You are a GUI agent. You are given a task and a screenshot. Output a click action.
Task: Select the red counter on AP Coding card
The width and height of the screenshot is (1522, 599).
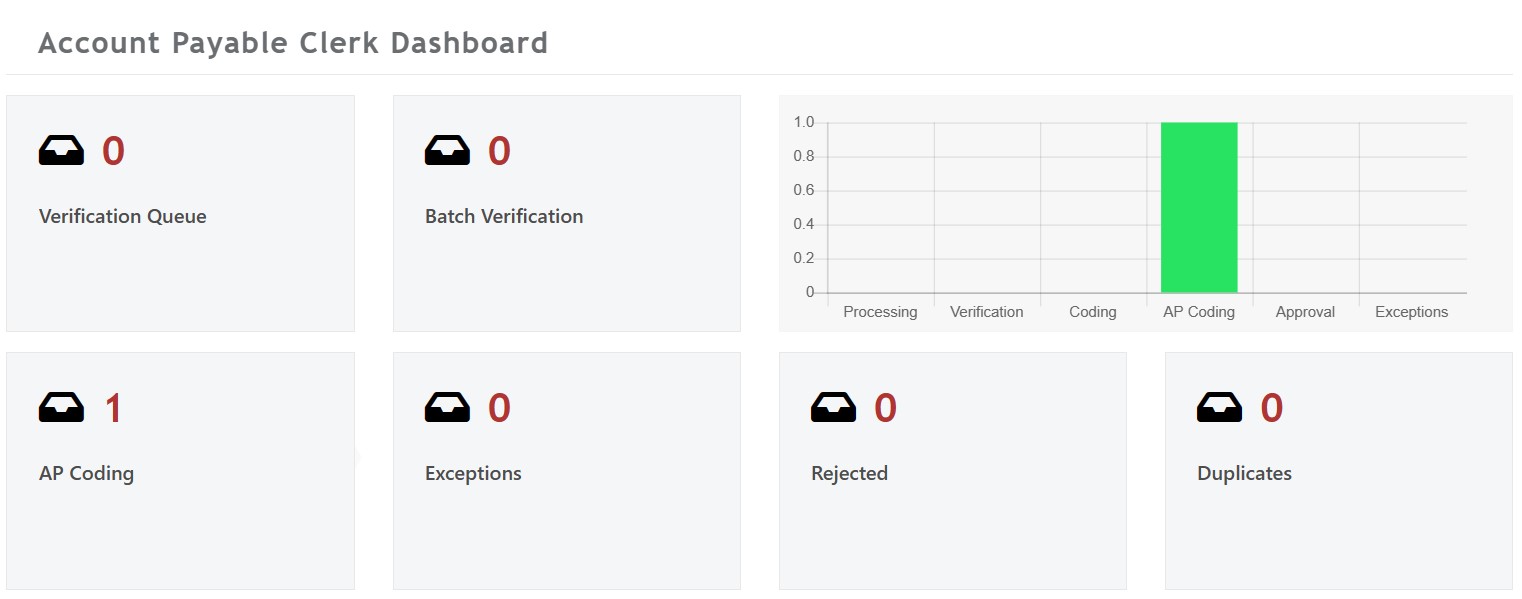click(x=113, y=407)
